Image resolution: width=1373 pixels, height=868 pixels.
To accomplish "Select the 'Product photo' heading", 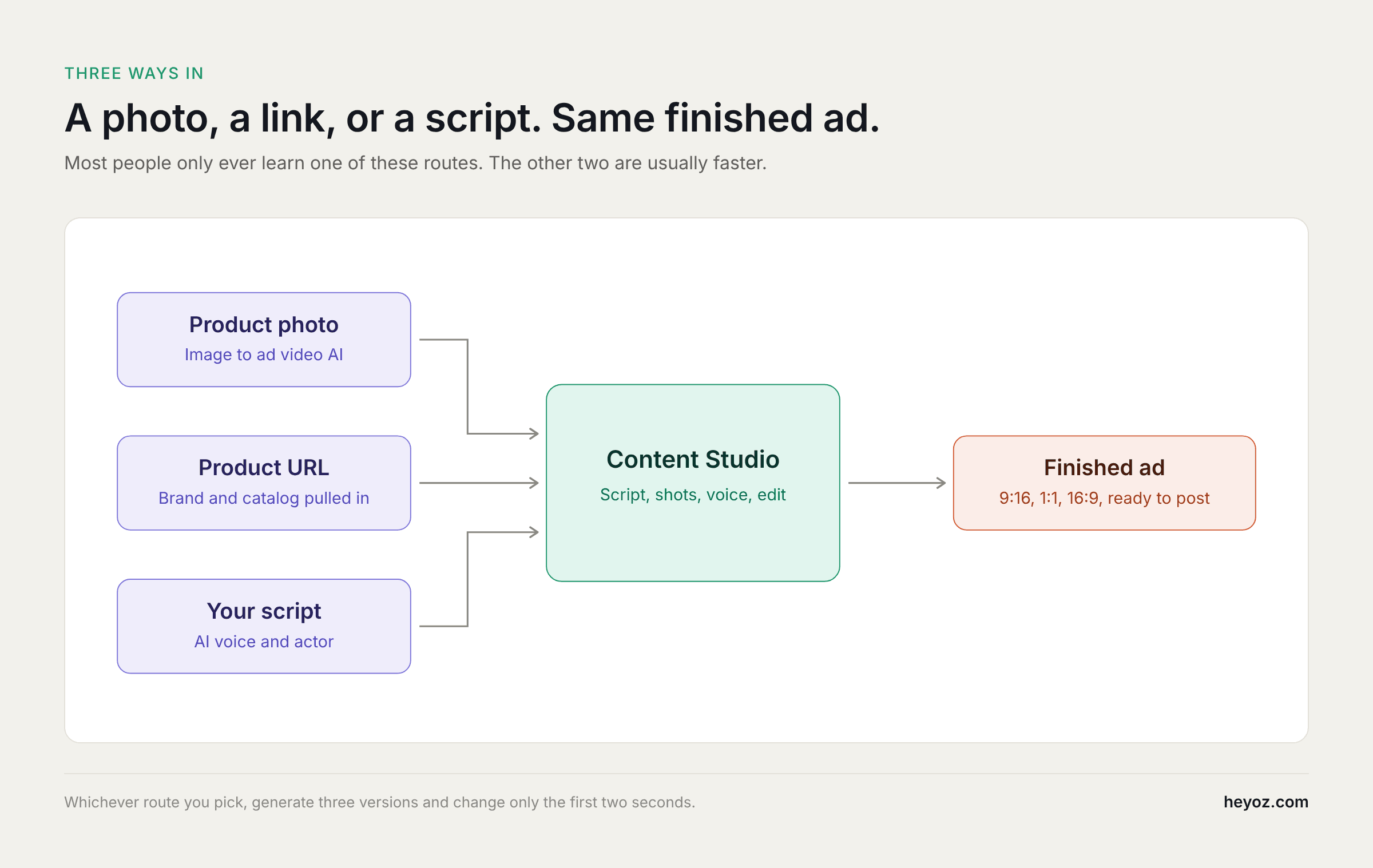I will click(264, 325).
